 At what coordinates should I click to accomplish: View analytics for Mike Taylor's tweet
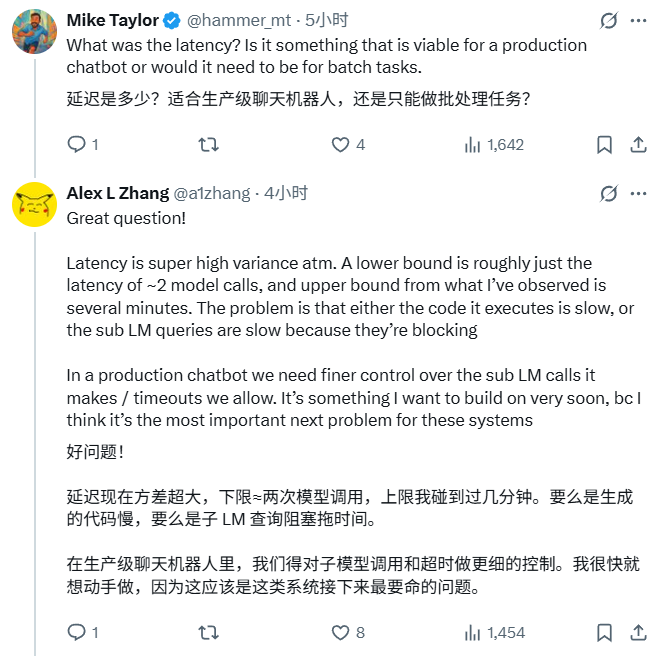(473, 145)
